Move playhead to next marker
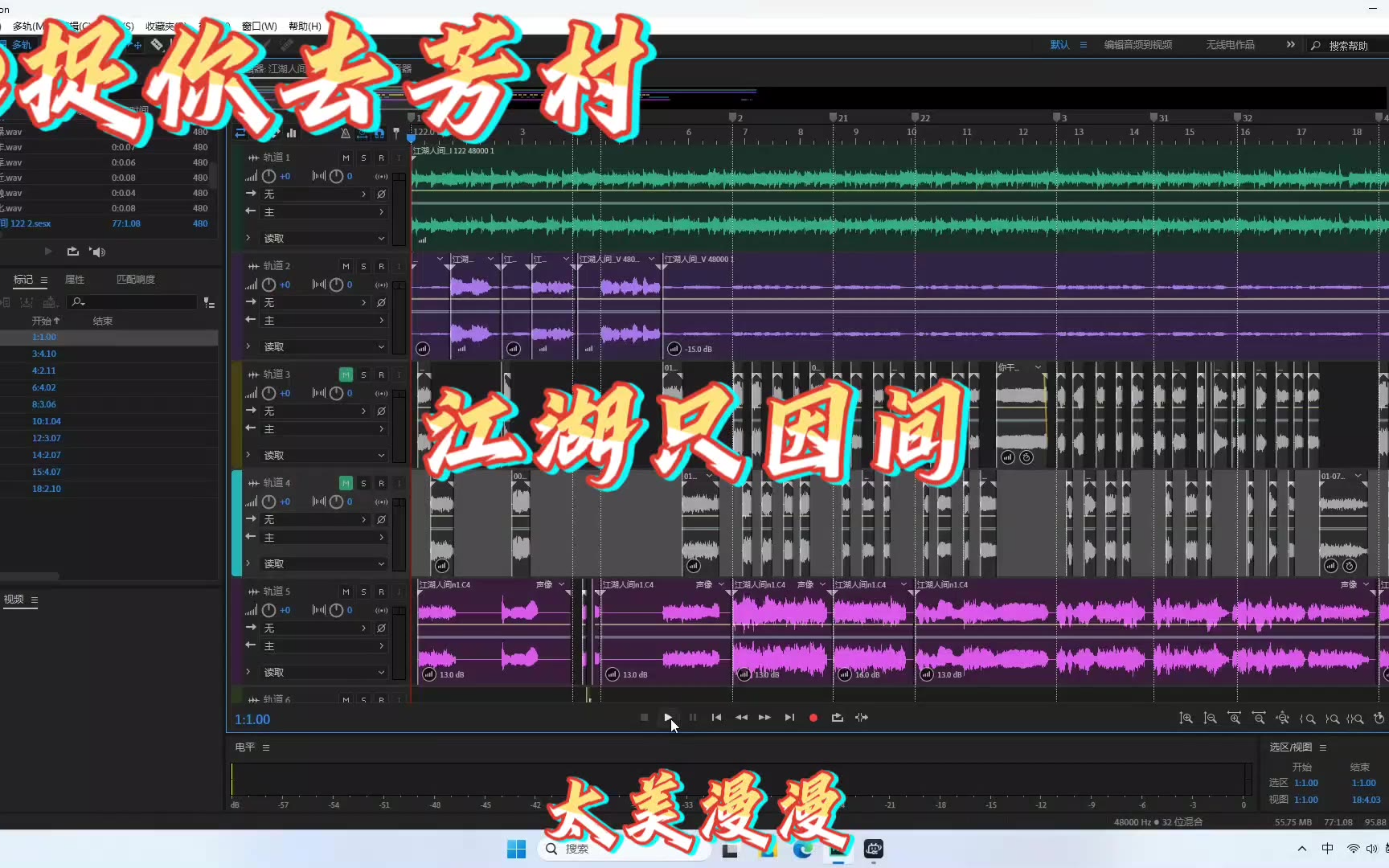Viewport: 1389px width, 868px height. 789,717
